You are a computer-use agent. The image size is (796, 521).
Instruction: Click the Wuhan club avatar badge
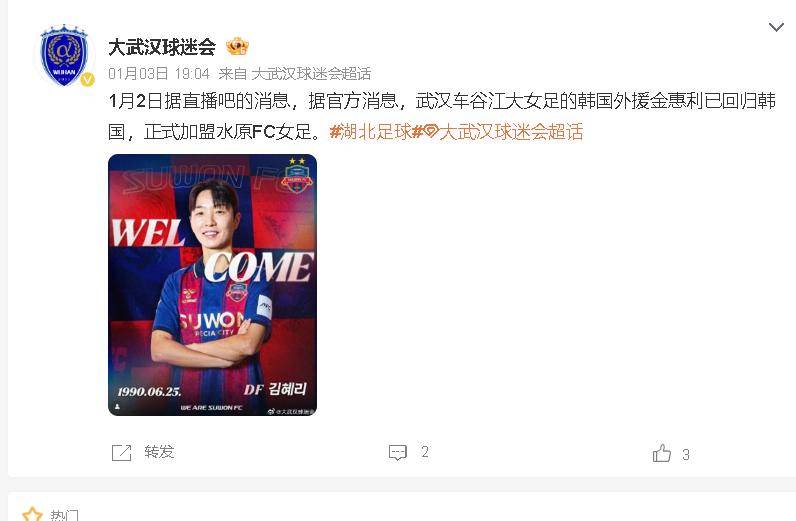coord(64,55)
